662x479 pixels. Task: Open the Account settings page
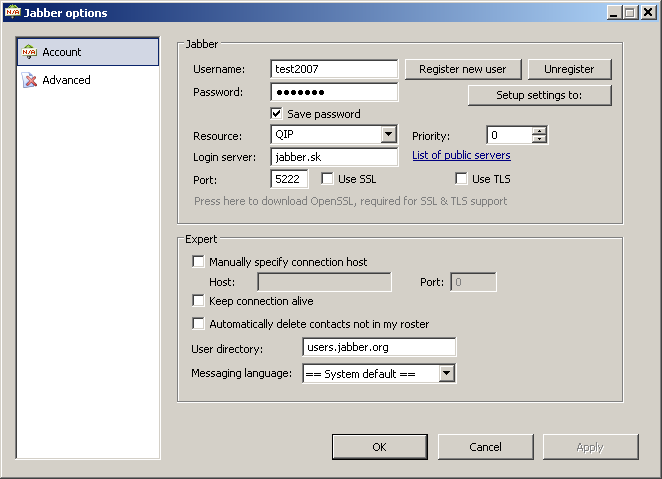coord(88,52)
